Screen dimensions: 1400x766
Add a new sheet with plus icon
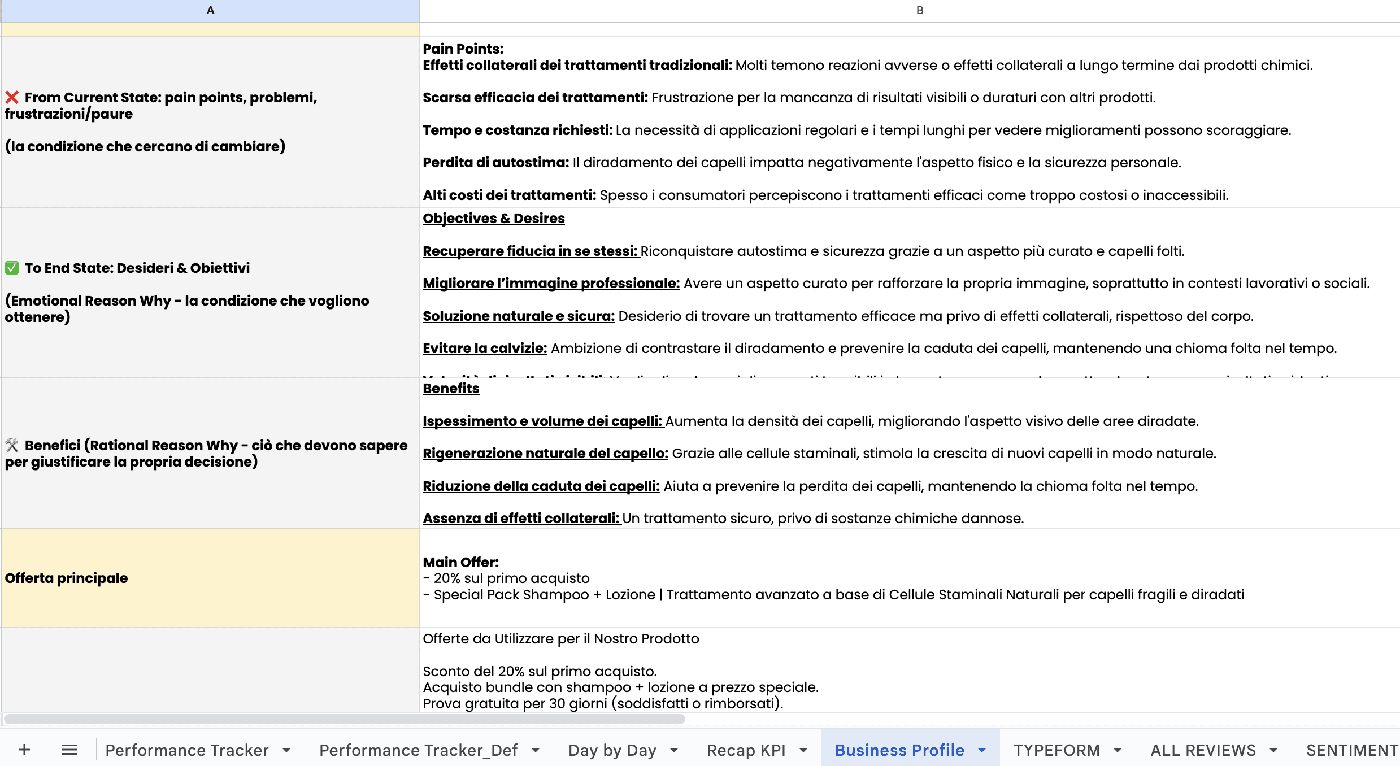tap(24, 750)
